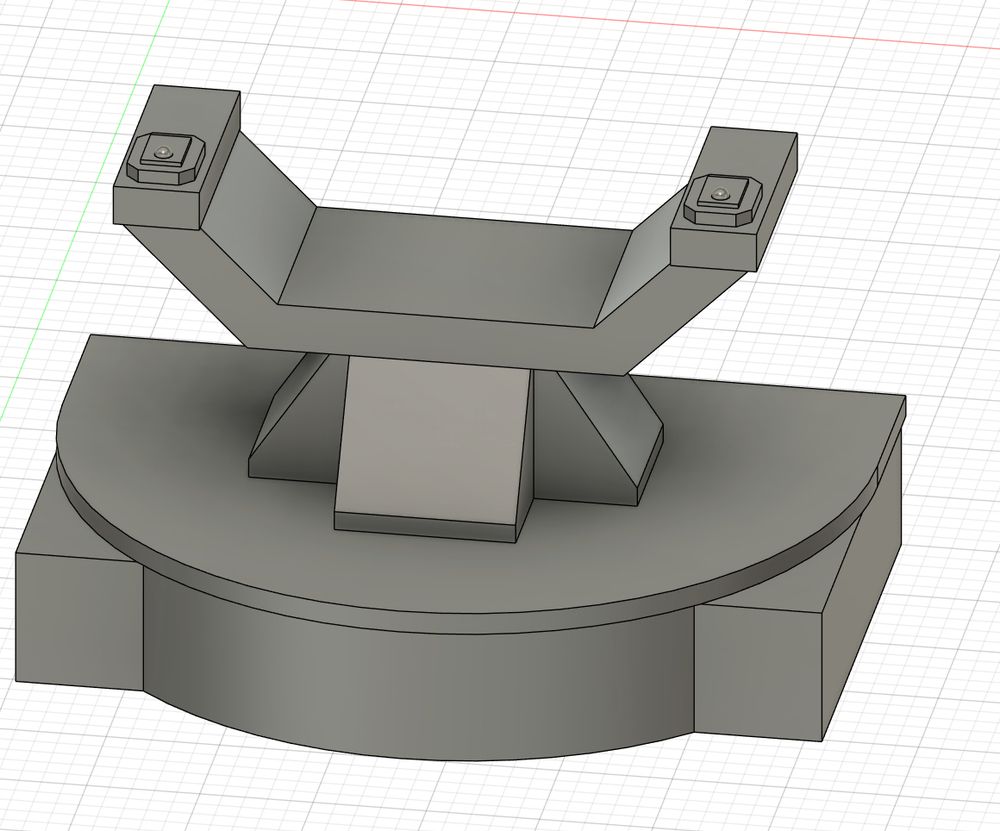This screenshot has height=831, width=1000.
Task: Select the curved front face of the base
Action: click(x=418, y=689)
